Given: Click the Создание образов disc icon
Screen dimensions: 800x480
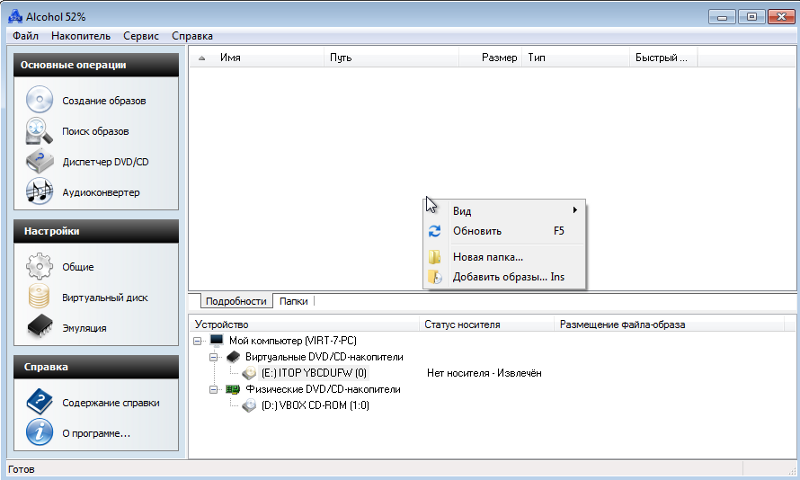Looking at the screenshot, I should pyautogui.click(x=39, y=99).
